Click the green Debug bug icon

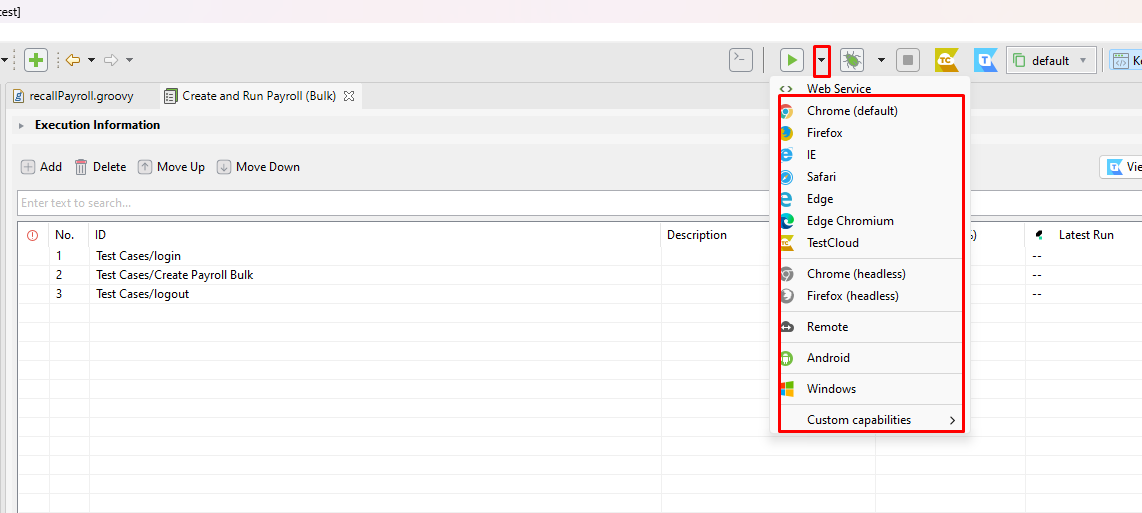pos(851,60)
